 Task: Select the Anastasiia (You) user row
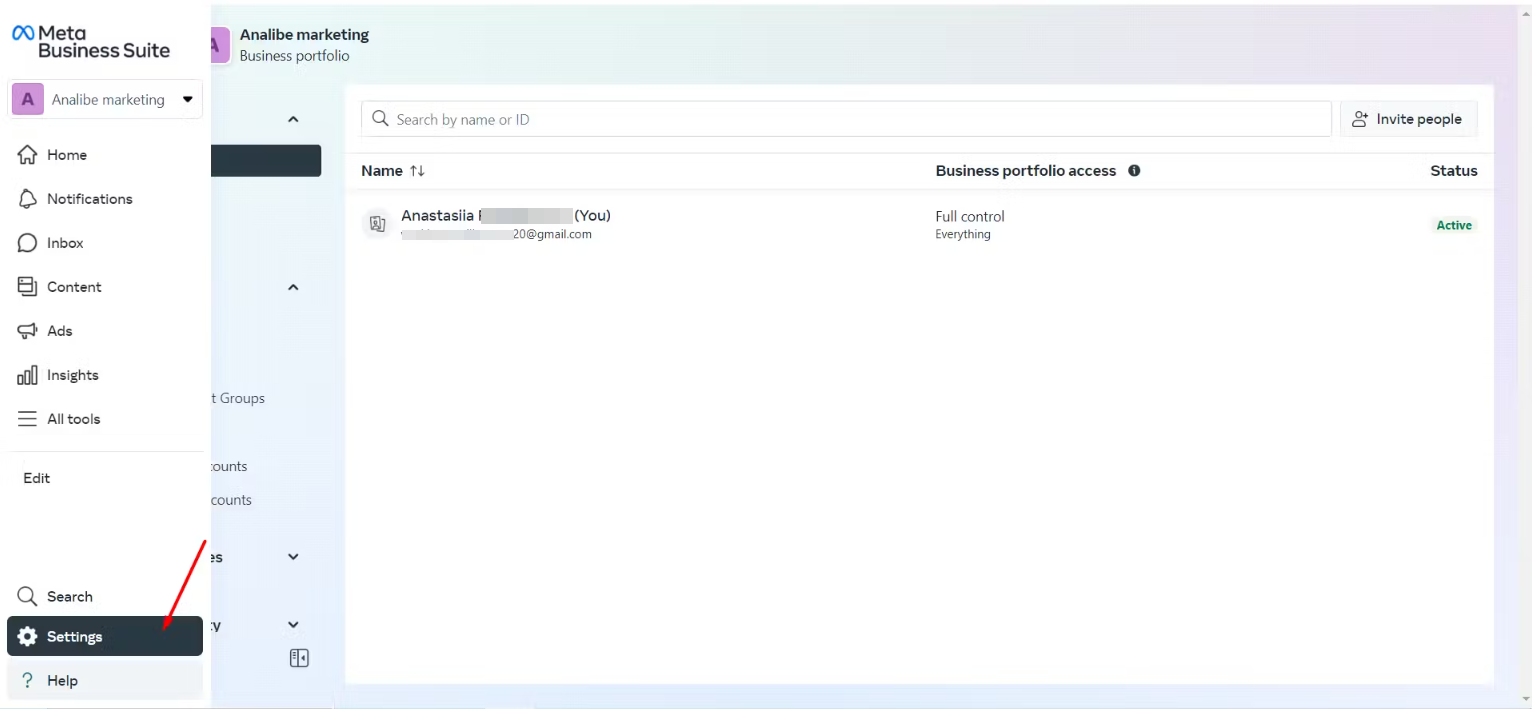coord(919,225)
